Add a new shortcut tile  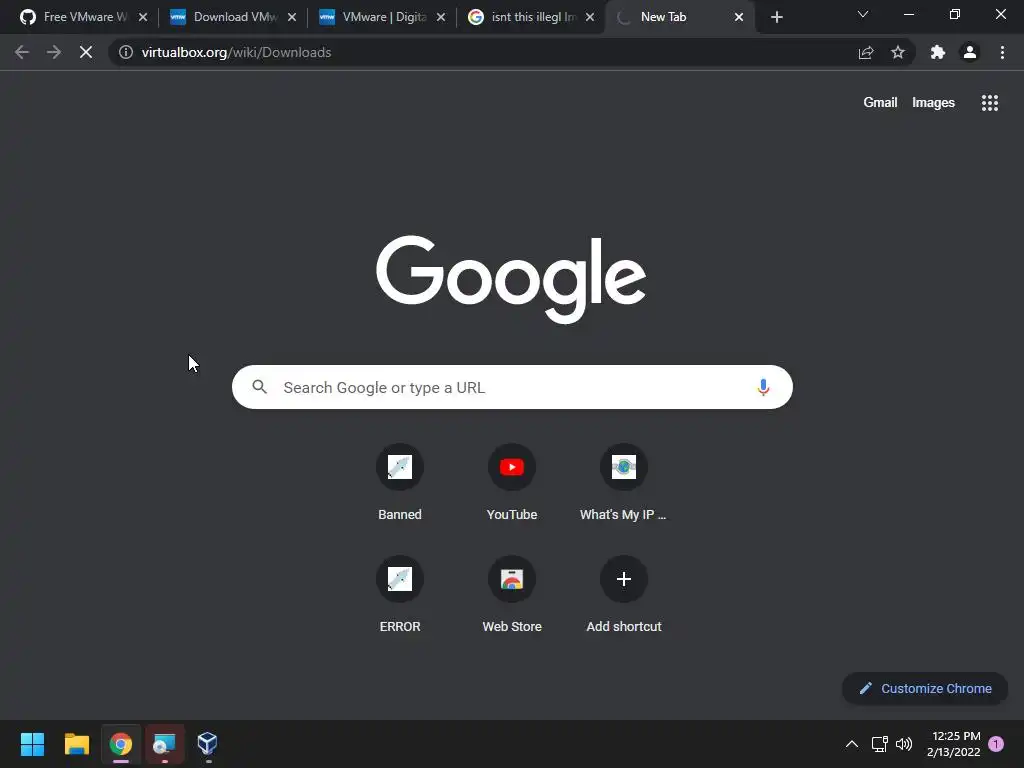point(624,594)
